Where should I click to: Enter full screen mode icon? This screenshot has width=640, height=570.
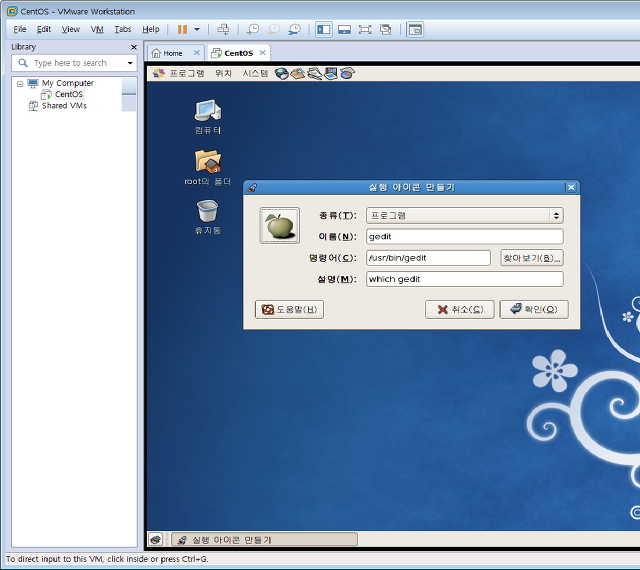coord(365,29)
